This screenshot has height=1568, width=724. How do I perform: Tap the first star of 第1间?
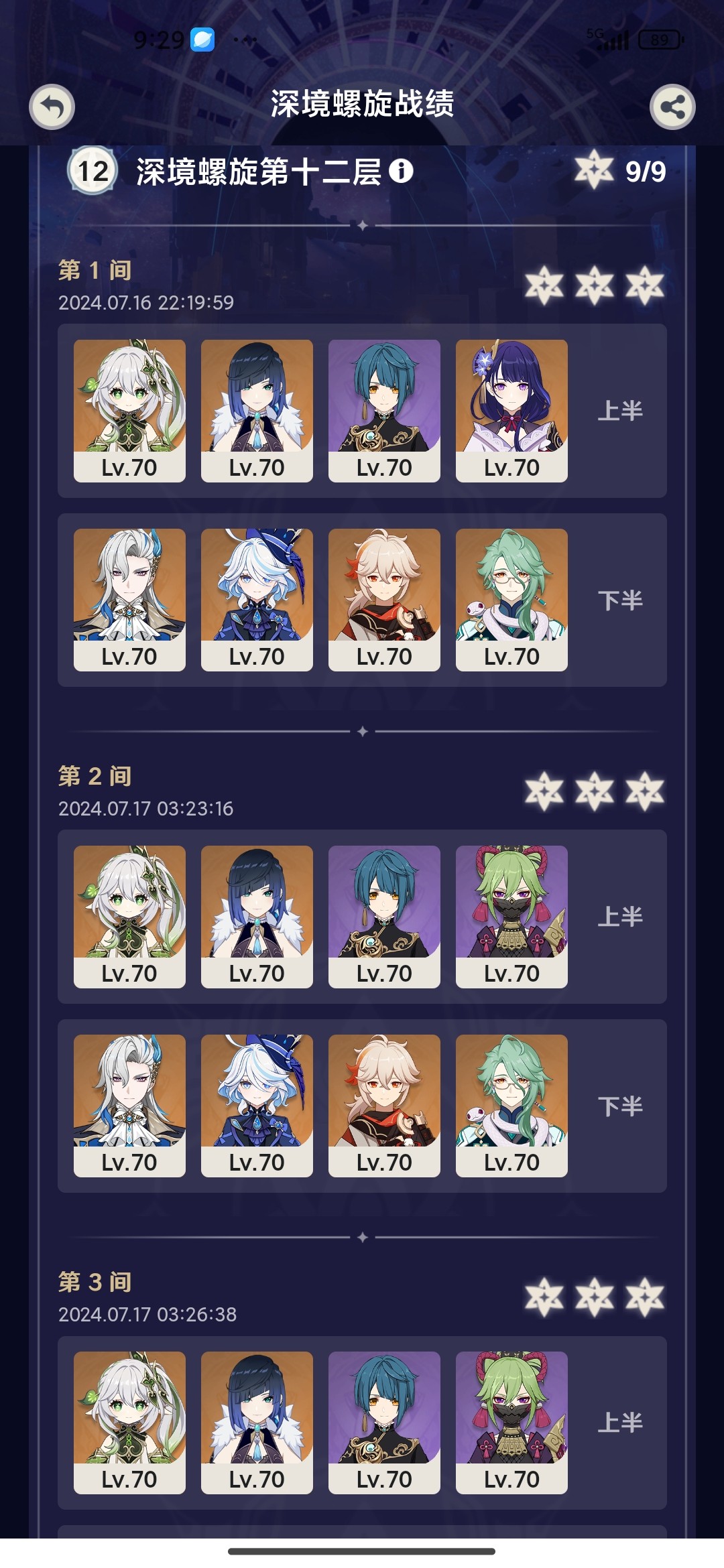(544, 285)
